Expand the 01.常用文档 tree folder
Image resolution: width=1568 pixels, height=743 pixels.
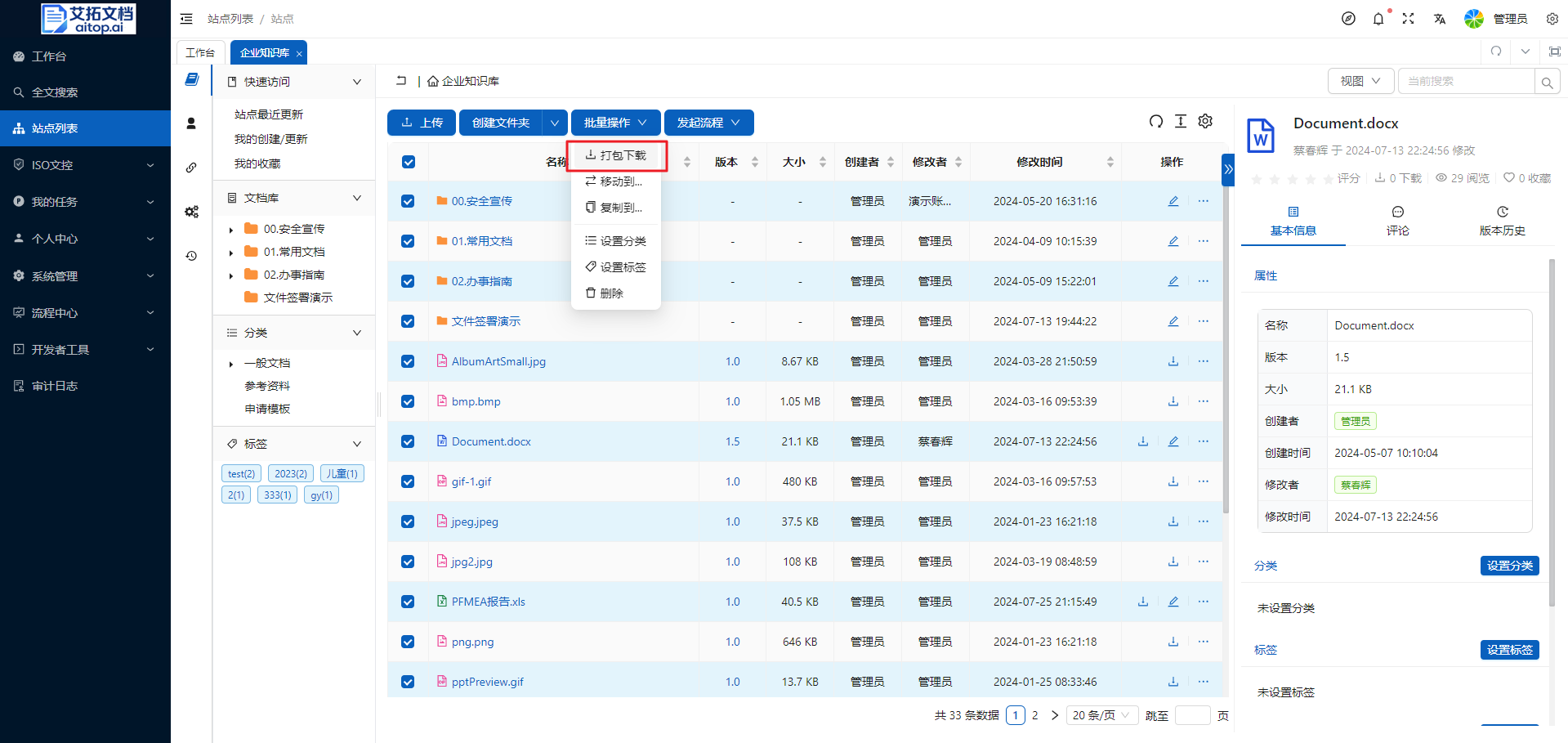pos(231,253)
